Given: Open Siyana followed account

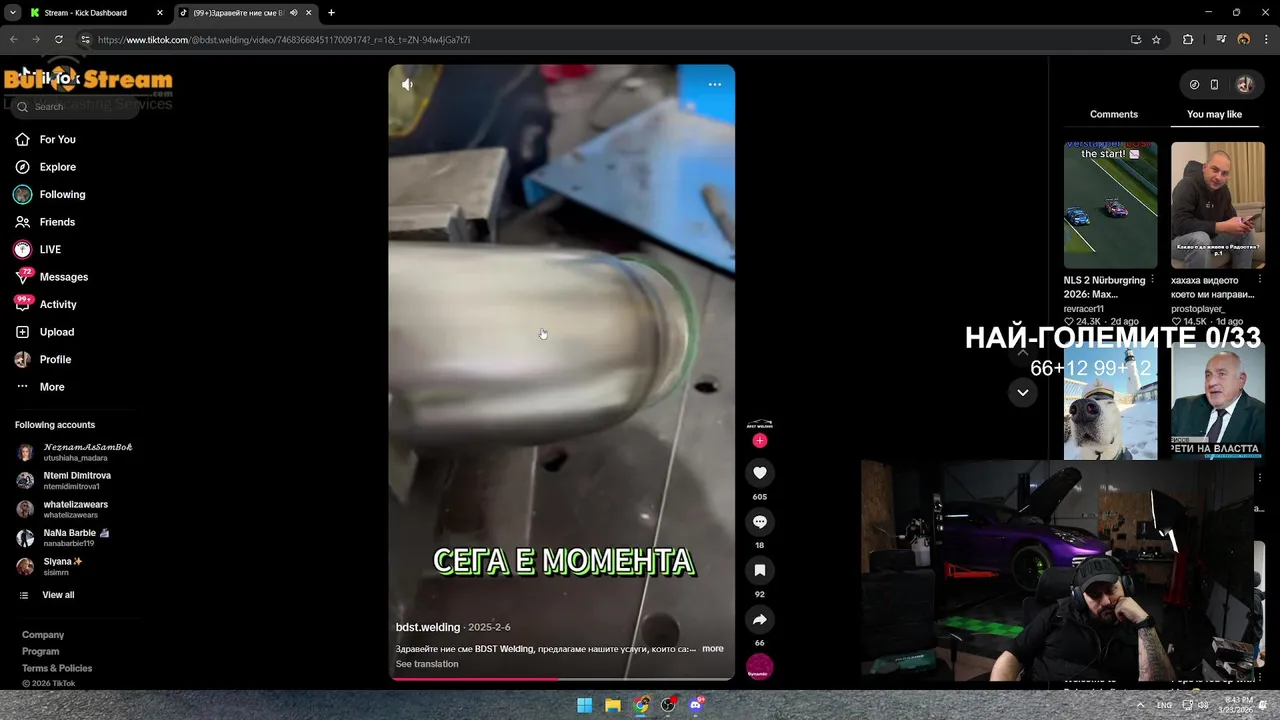Looking at the screenshot, I should click(50, 566).
